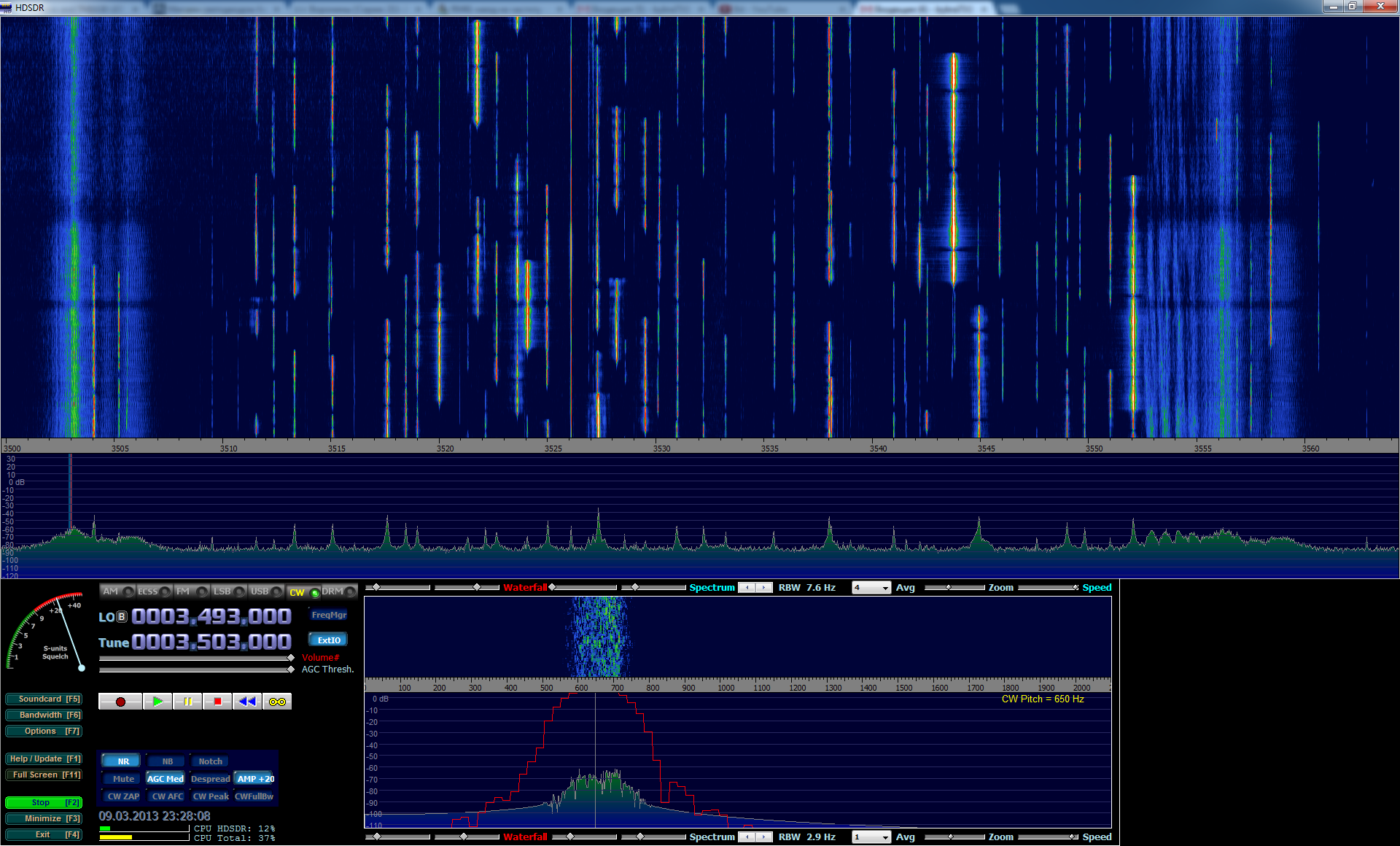Select USB demodulation mode
Viewport: 1400px width, 846px height.
265,591
